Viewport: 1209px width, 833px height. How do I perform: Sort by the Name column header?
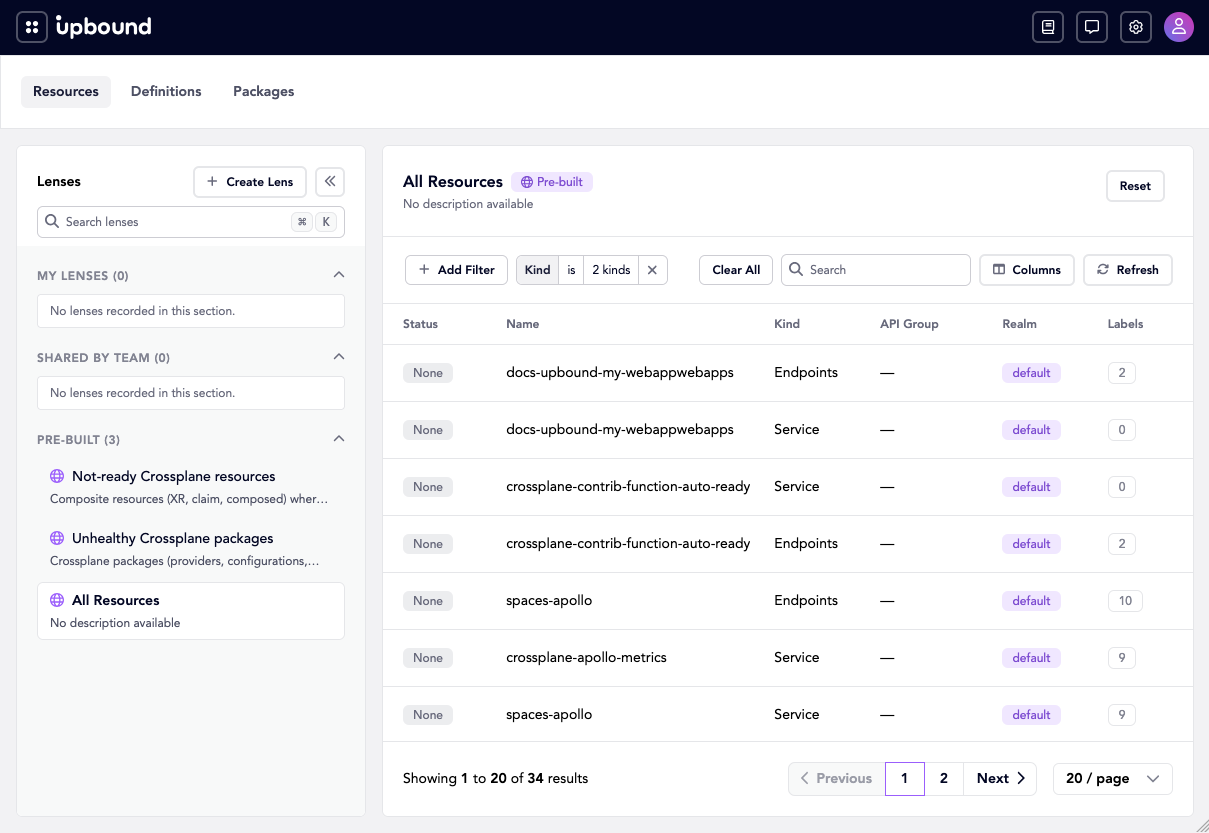coord(523,324)
